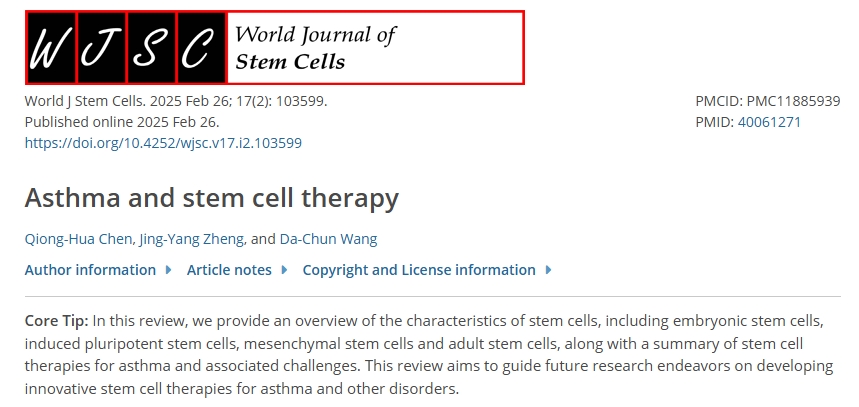Click the triangle arrow after Copyright and License information
Screen dimensions: 859x407
[548, 270]
